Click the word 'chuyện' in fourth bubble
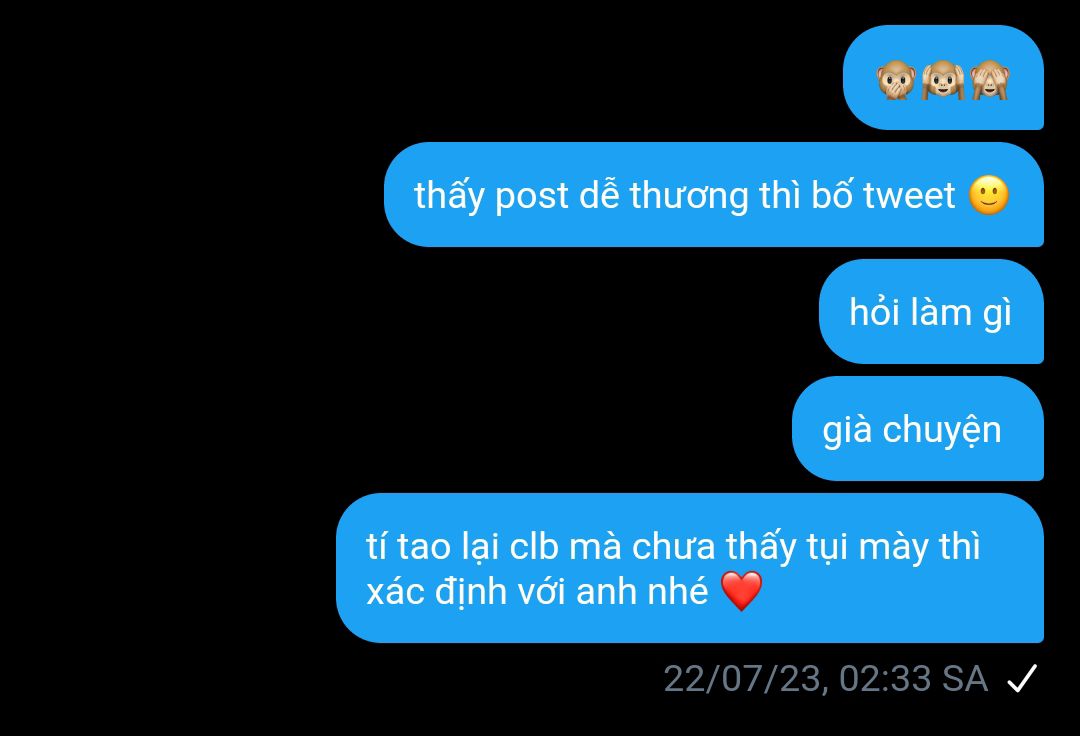This screenshot has width=1080, height=736. pos(942,431)
